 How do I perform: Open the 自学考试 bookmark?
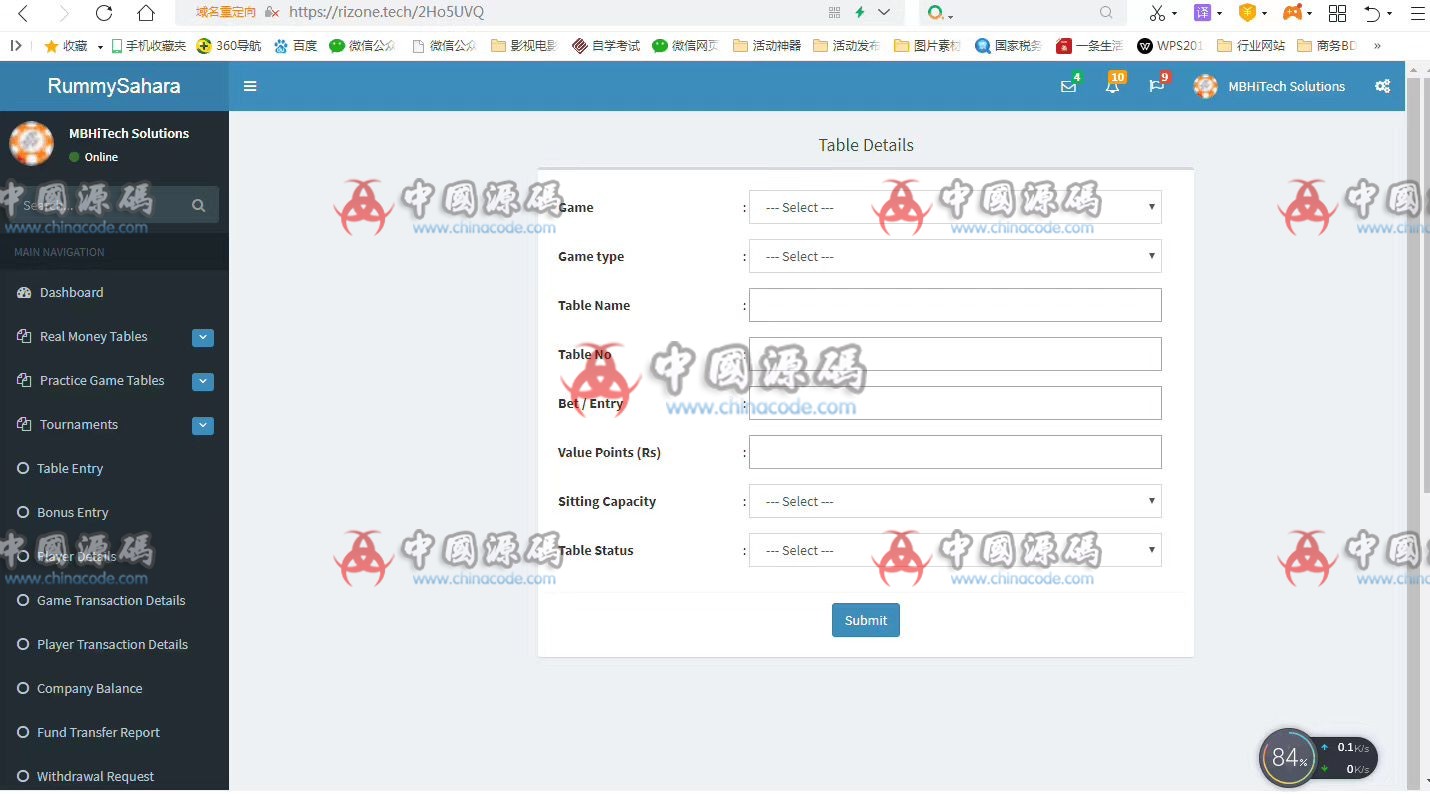click(606, 46)
